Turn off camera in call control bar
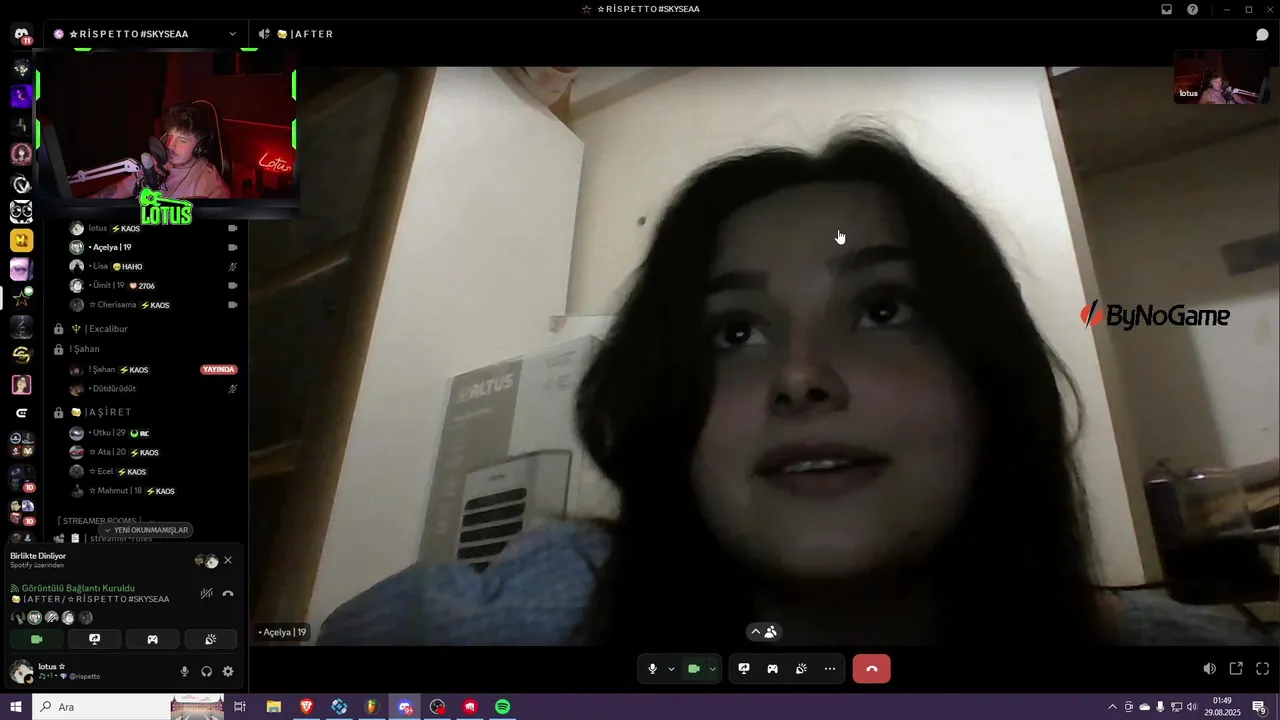 [694, 669]
